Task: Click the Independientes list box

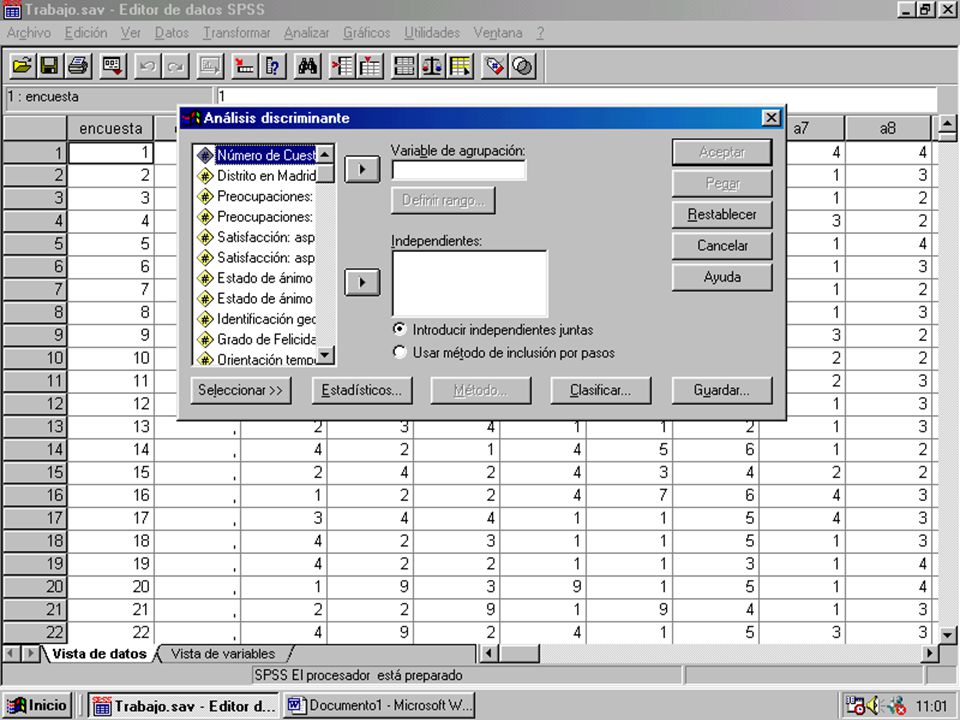Action: click(470, 283)
